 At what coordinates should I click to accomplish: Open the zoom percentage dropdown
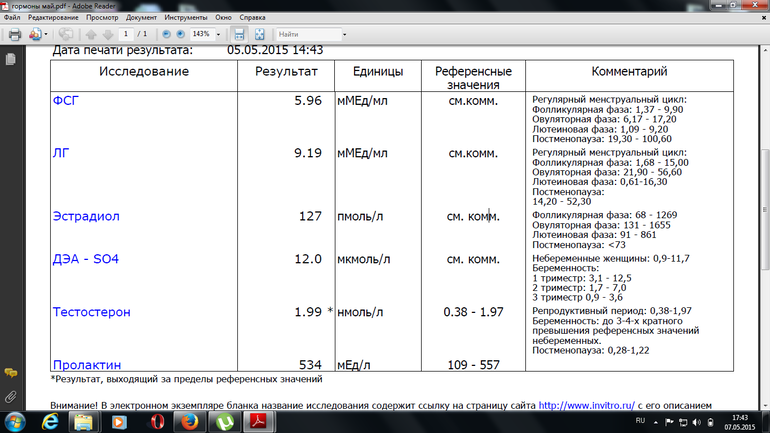click(219, 34)
